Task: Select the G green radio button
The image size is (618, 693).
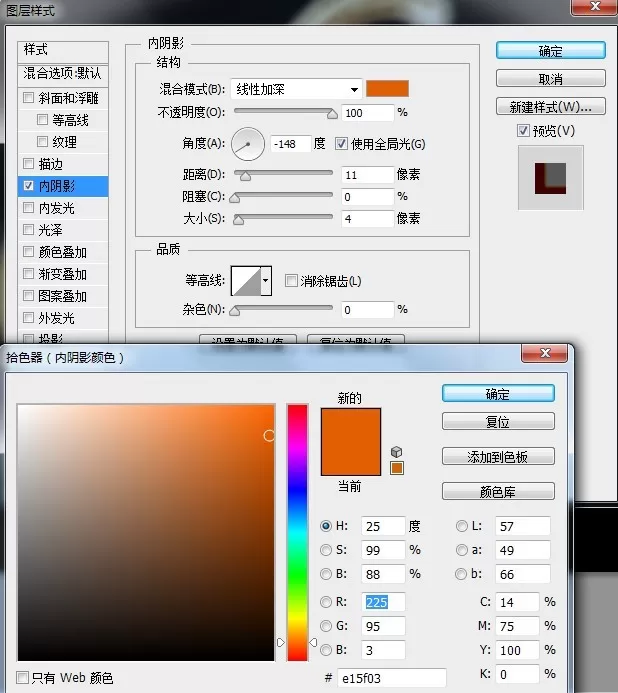Action: pos(326,626)
